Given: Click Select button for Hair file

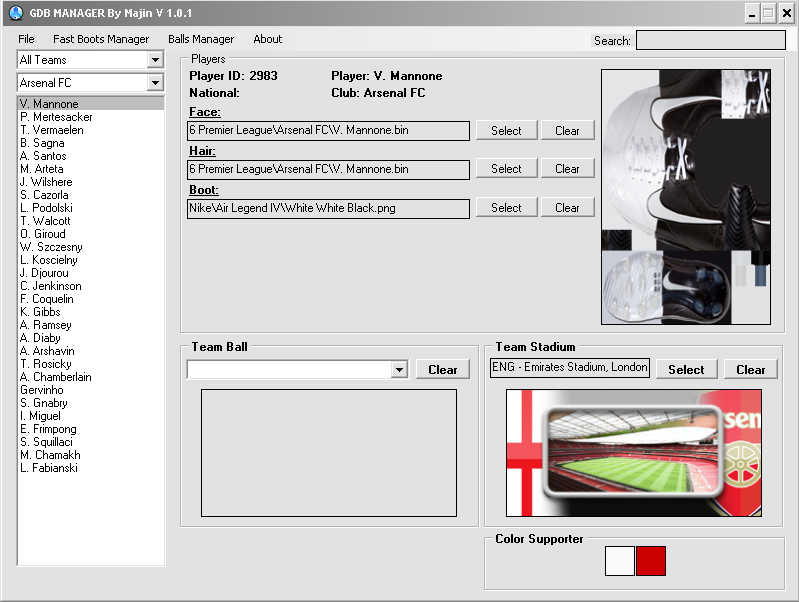Looking at the screenshot, I should point(507,169).
